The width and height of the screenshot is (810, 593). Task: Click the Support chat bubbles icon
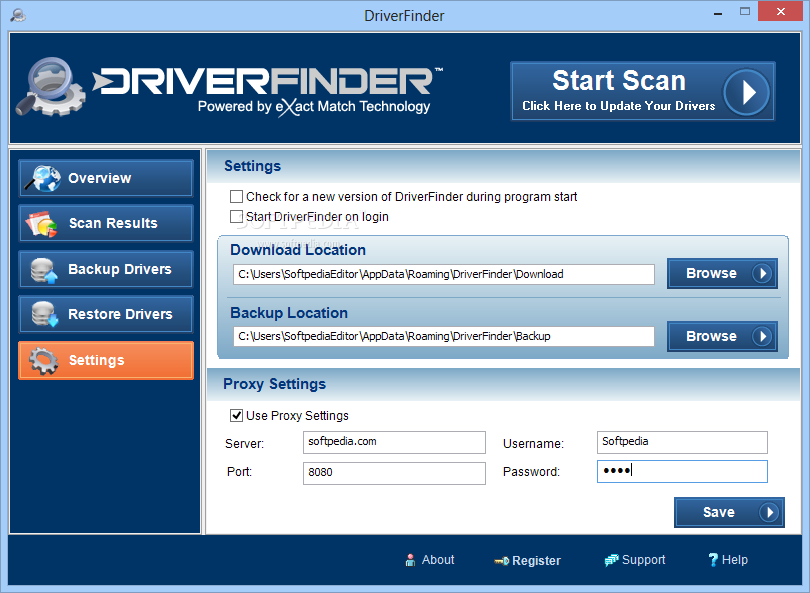(x=611, y=560)
